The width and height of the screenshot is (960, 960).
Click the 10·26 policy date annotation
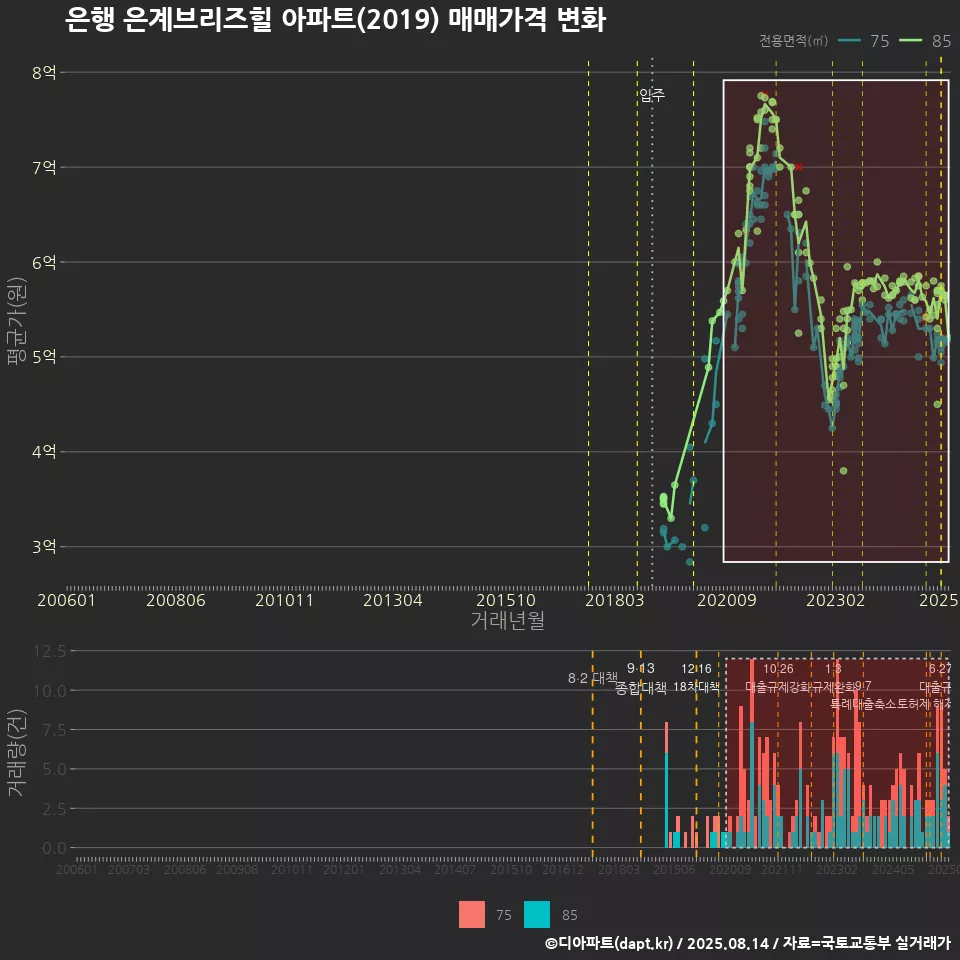778,669
